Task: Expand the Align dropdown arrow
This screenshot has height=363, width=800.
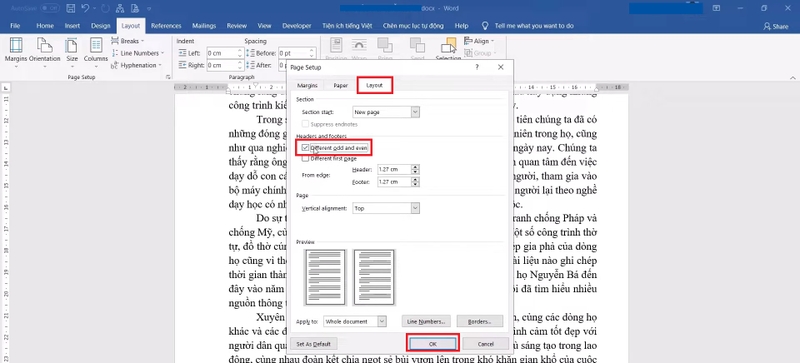Action: (x=493, y=41)
